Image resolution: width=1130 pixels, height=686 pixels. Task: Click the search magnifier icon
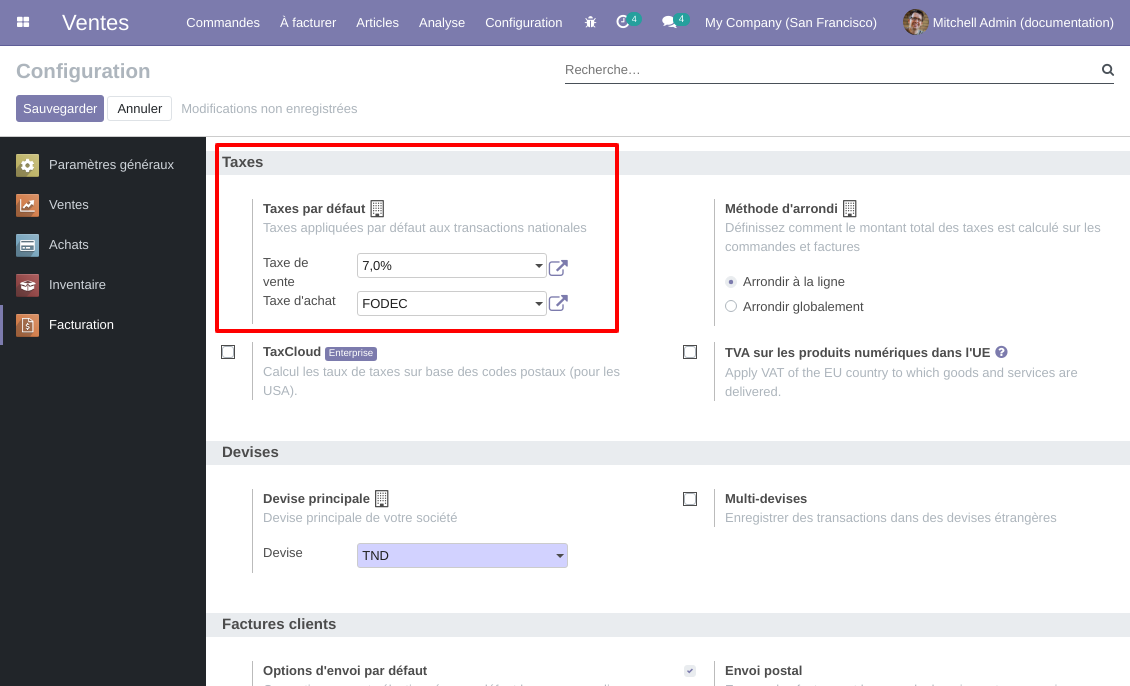click(x=1108, y=70)
